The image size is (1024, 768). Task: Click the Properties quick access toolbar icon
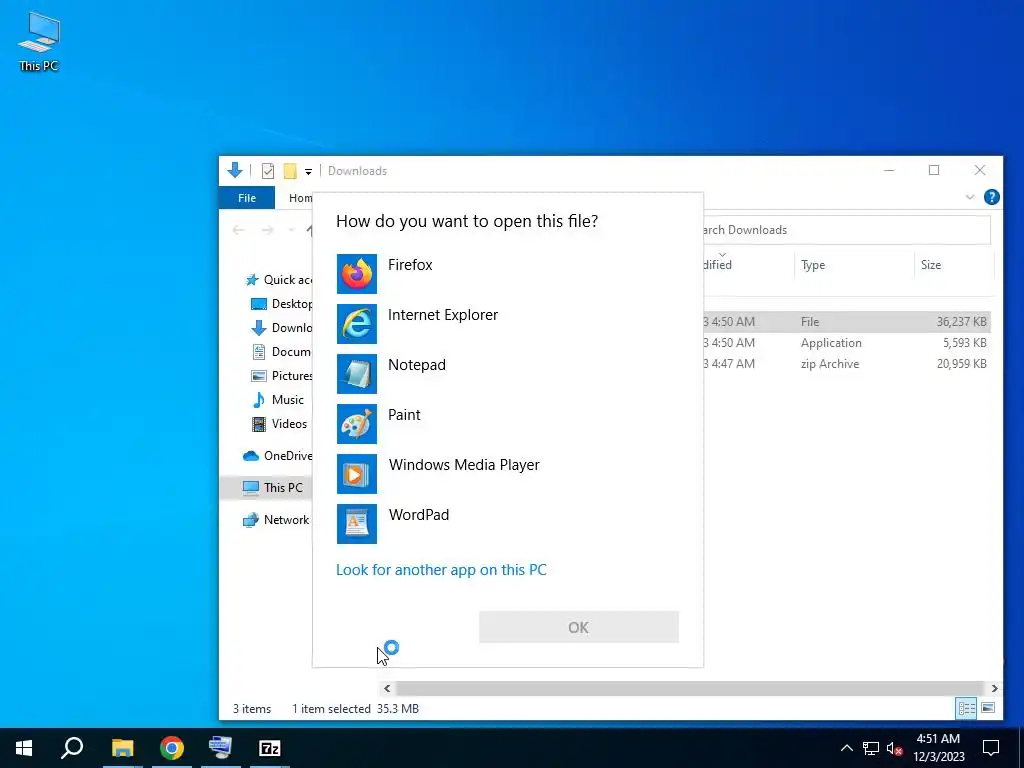click(x=268, y=171)
